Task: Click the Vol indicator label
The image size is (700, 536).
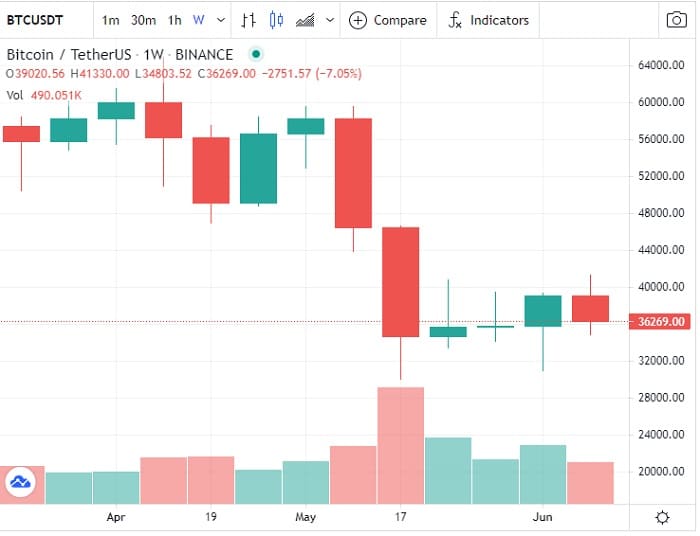Action: [x=16, y=95]
